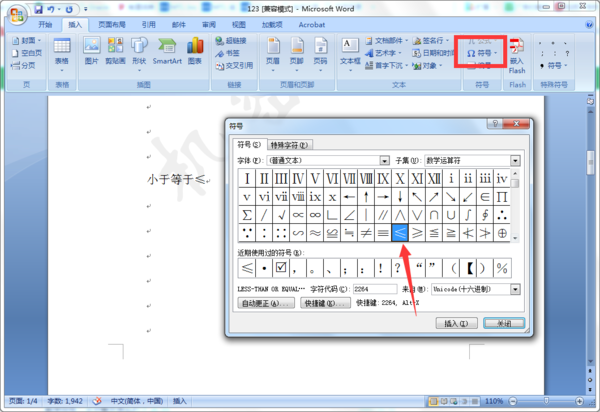Switch to the 引用 ribbon tab

148,24
